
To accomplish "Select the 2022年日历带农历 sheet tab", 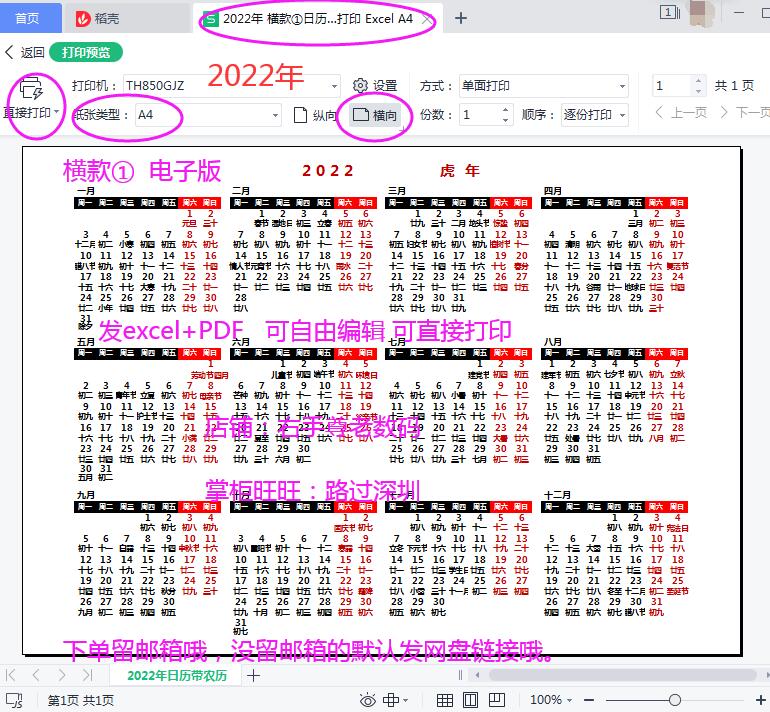I will point(176,676).
